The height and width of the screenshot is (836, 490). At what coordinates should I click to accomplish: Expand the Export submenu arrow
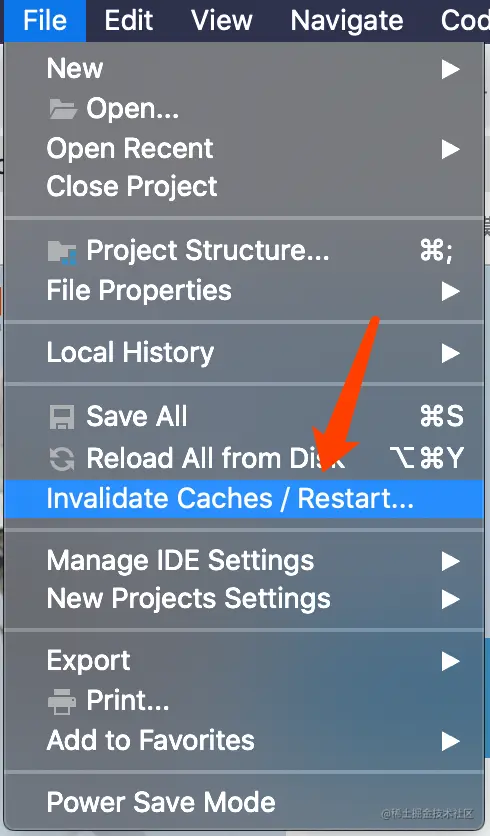pos(451,662)
